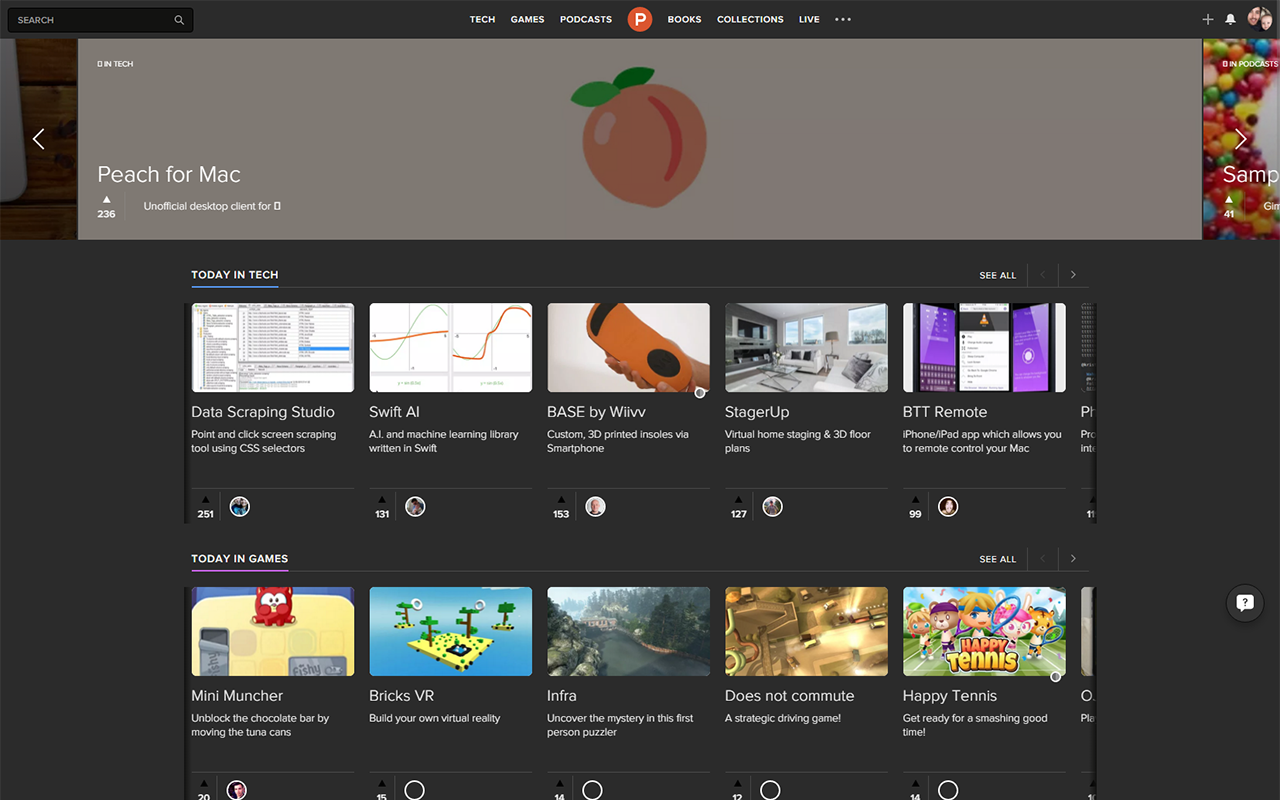The height and width of the screenshot is (800, 1280).
Task: Open BASE by Wiivv maker avatar
Action: tap(595, 506)
